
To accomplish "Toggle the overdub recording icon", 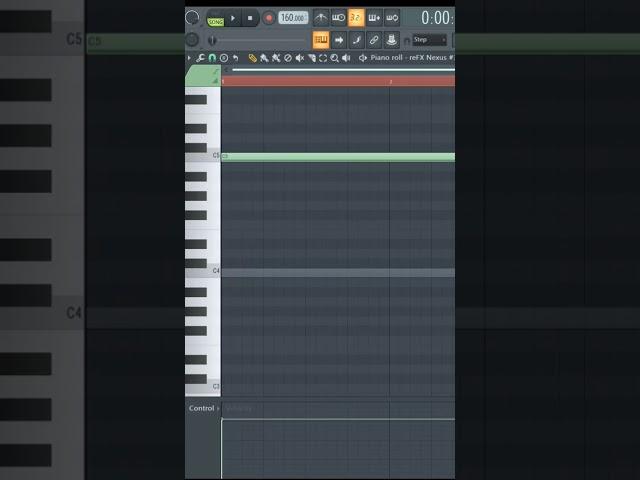I will tap(374, 18).
